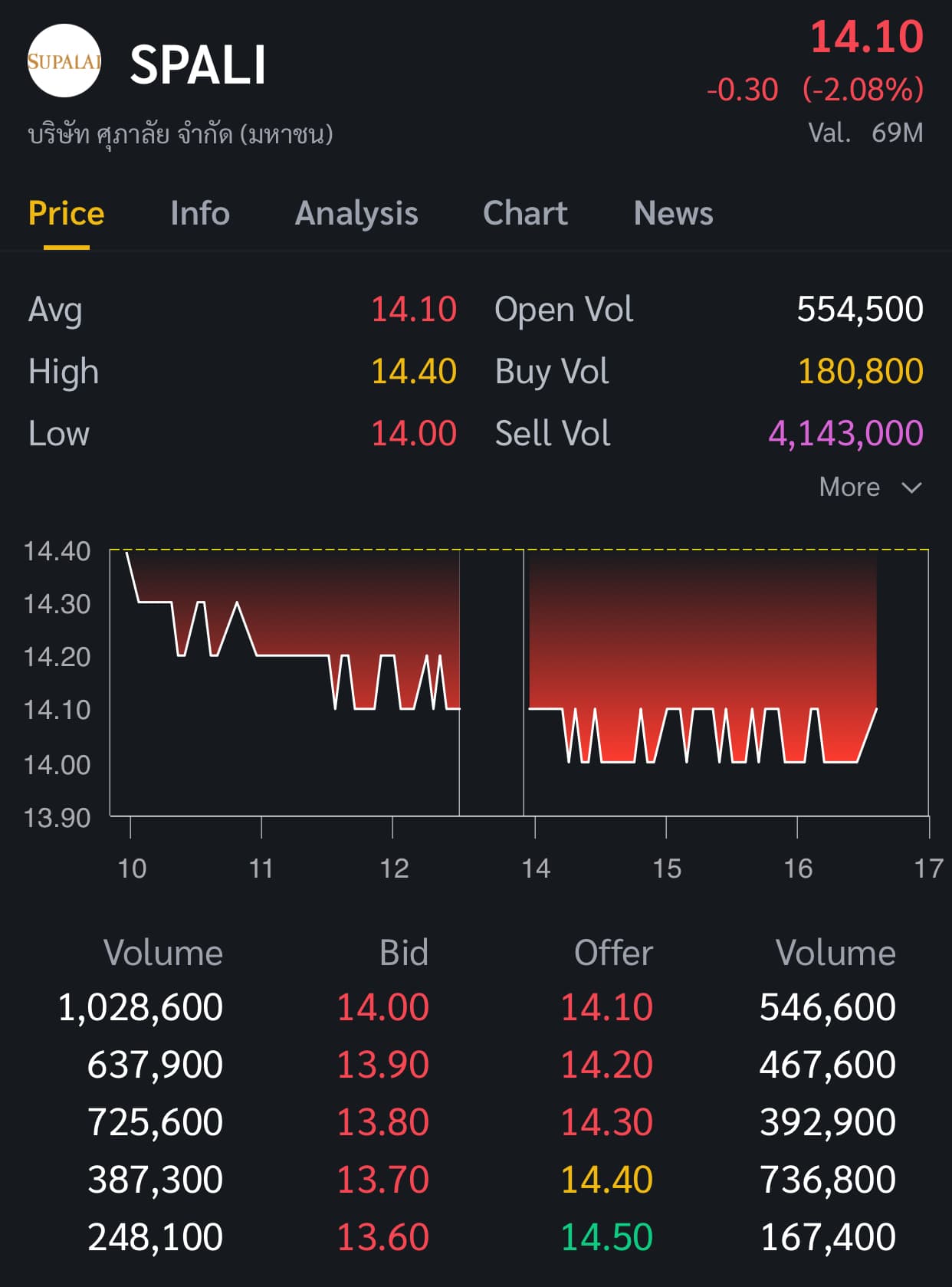952x1287 pixels.
Task: Tap the afternoon session price chart
Action: 726,682
